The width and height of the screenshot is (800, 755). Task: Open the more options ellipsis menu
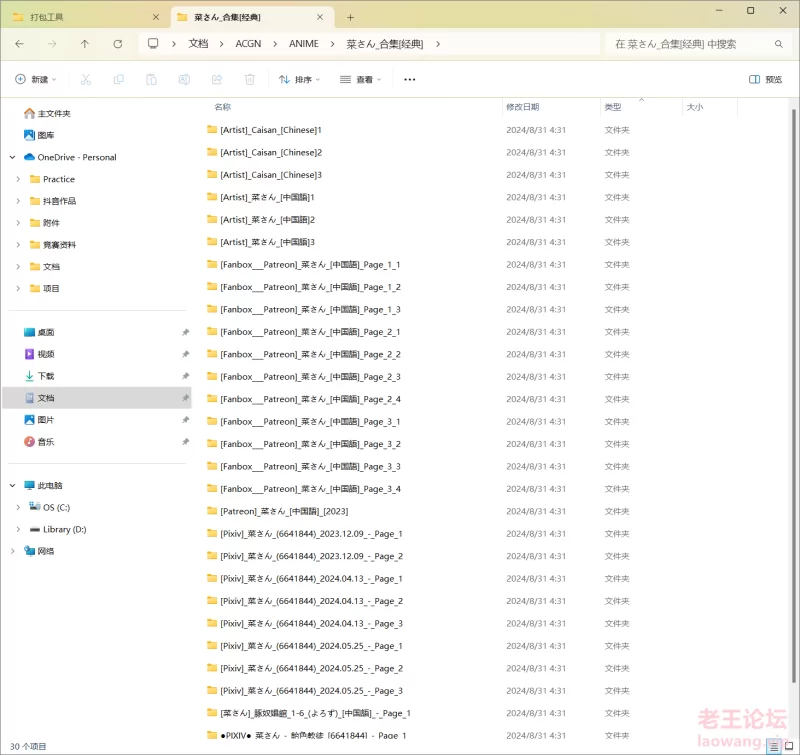pyautogui.click(x=409, y=80)
